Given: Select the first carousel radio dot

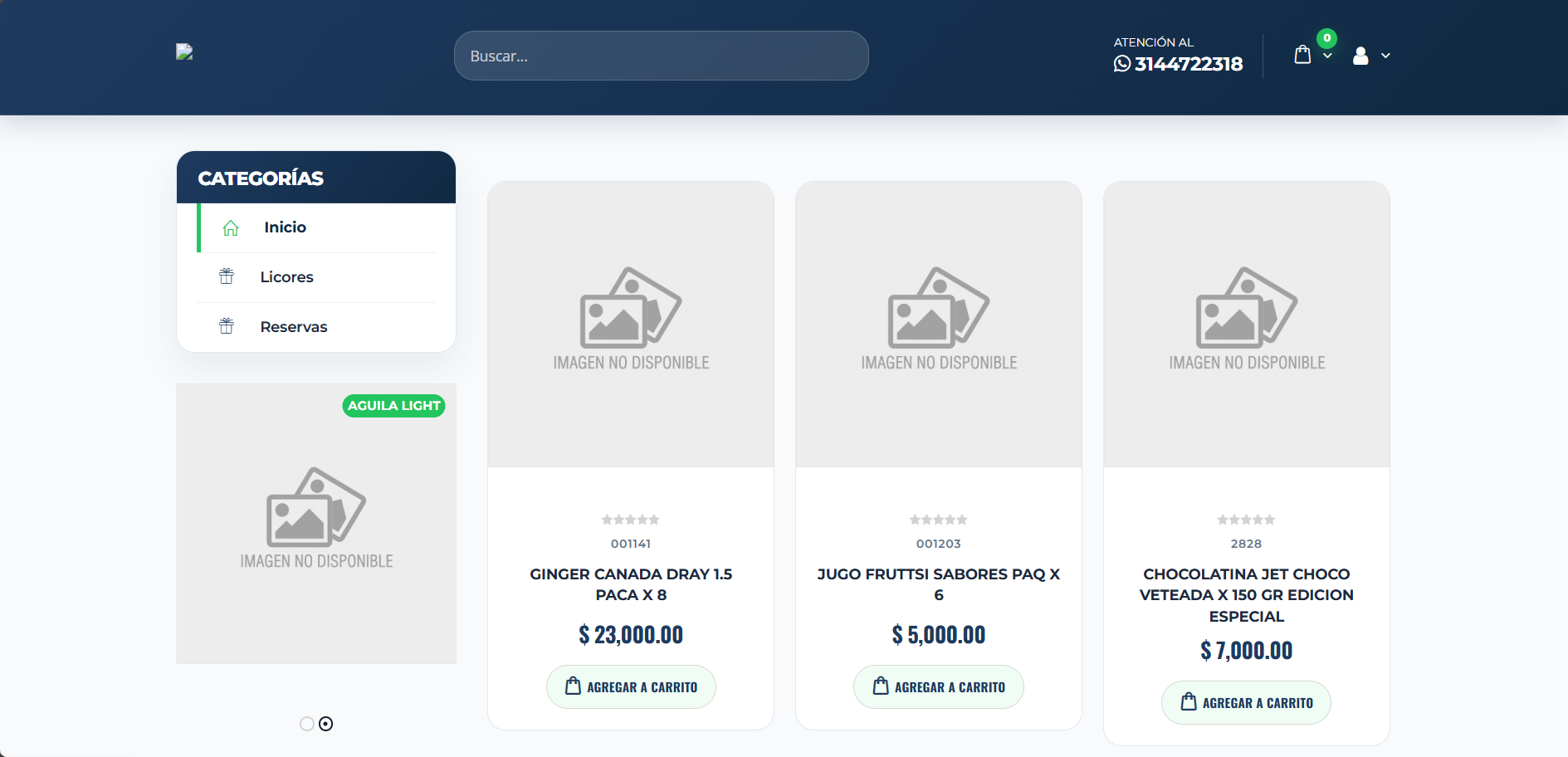Looking at the screenshot, I should pyautogui.click(x=306, y=723).
